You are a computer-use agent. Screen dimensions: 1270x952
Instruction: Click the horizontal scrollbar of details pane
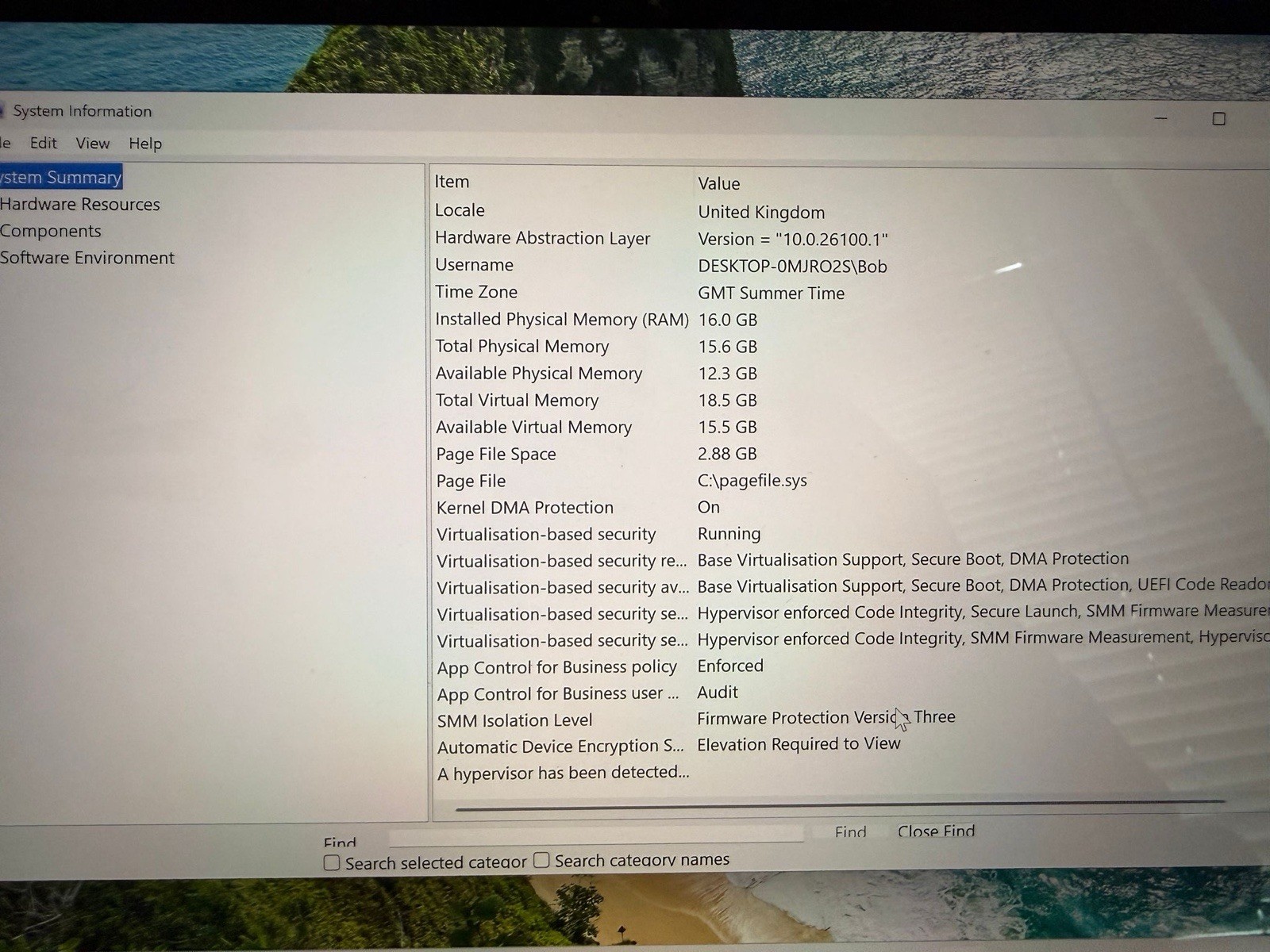click(840, 806)
